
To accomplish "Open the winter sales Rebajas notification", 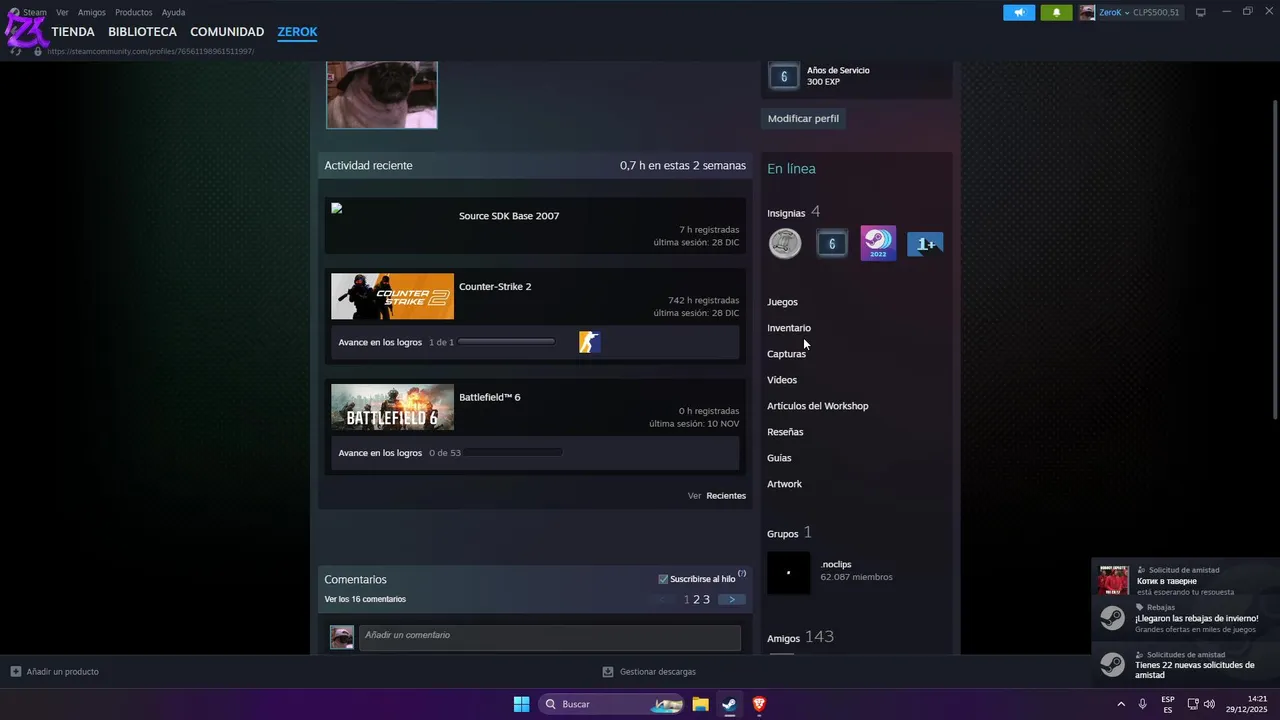I will pyautogui.click(x=1186, y=618).
